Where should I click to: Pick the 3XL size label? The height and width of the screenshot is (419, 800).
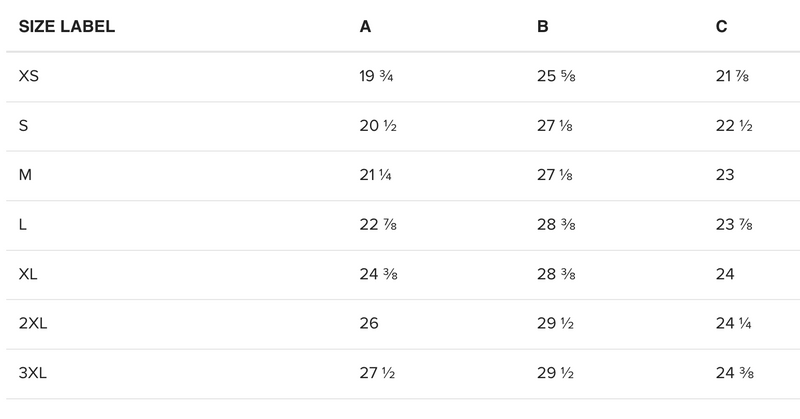pyautogui.click(x=34, y=374)
